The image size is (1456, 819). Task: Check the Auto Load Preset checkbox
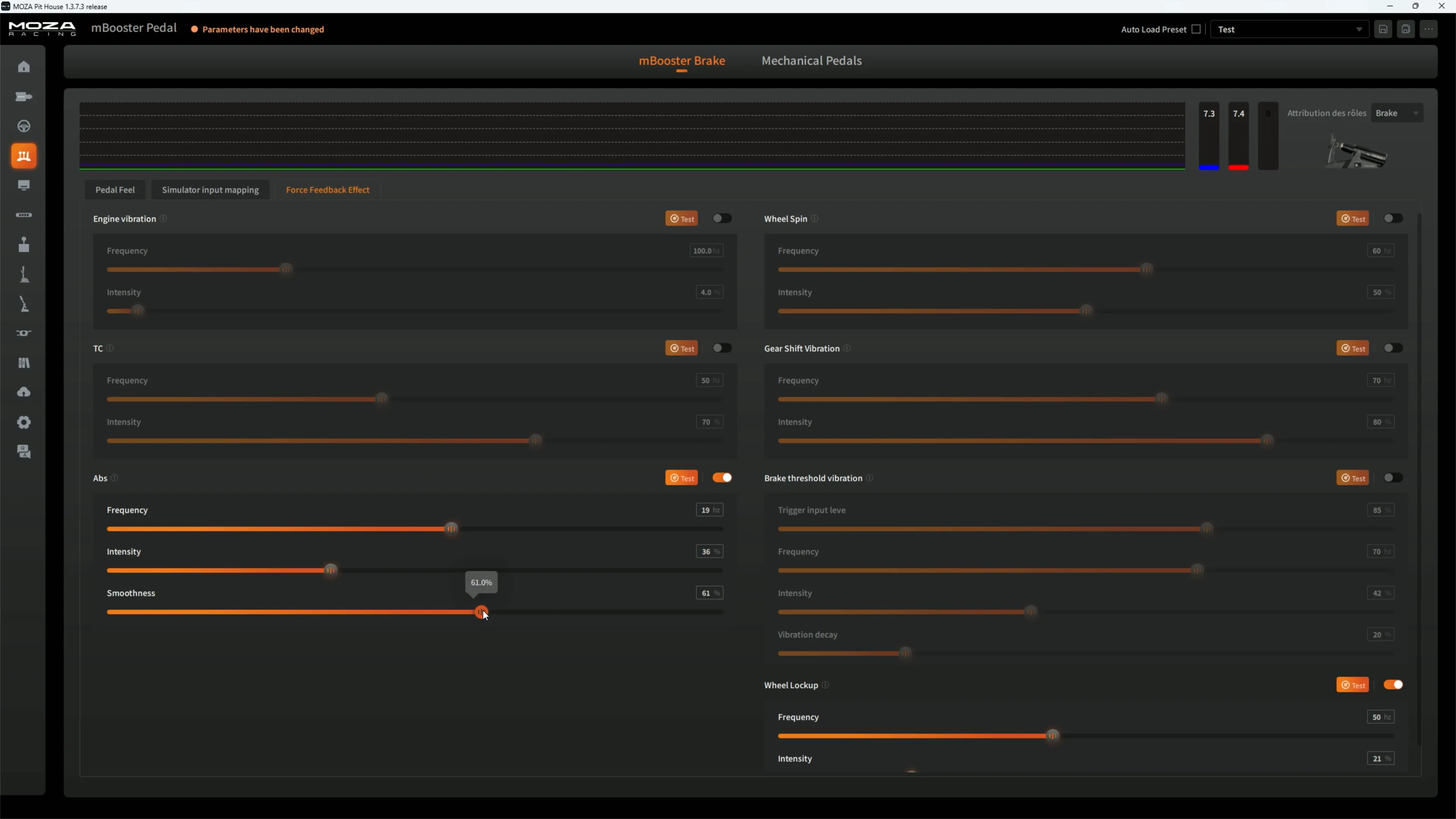pyautogui.click(x=1196, y=30)
